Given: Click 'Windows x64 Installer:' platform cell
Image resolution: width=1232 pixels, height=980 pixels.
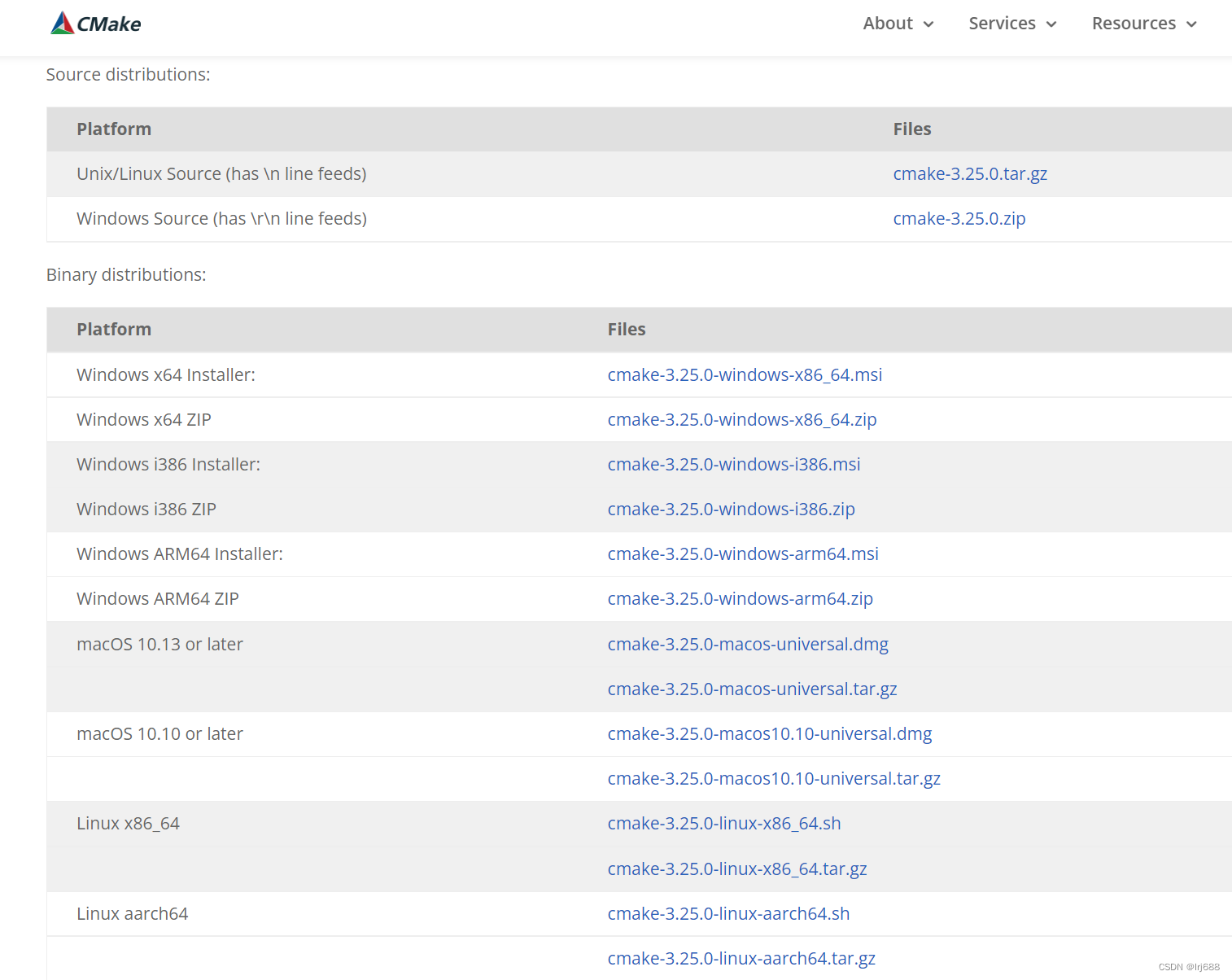Looking at the screenshot, I should click(x=166, y=374).
